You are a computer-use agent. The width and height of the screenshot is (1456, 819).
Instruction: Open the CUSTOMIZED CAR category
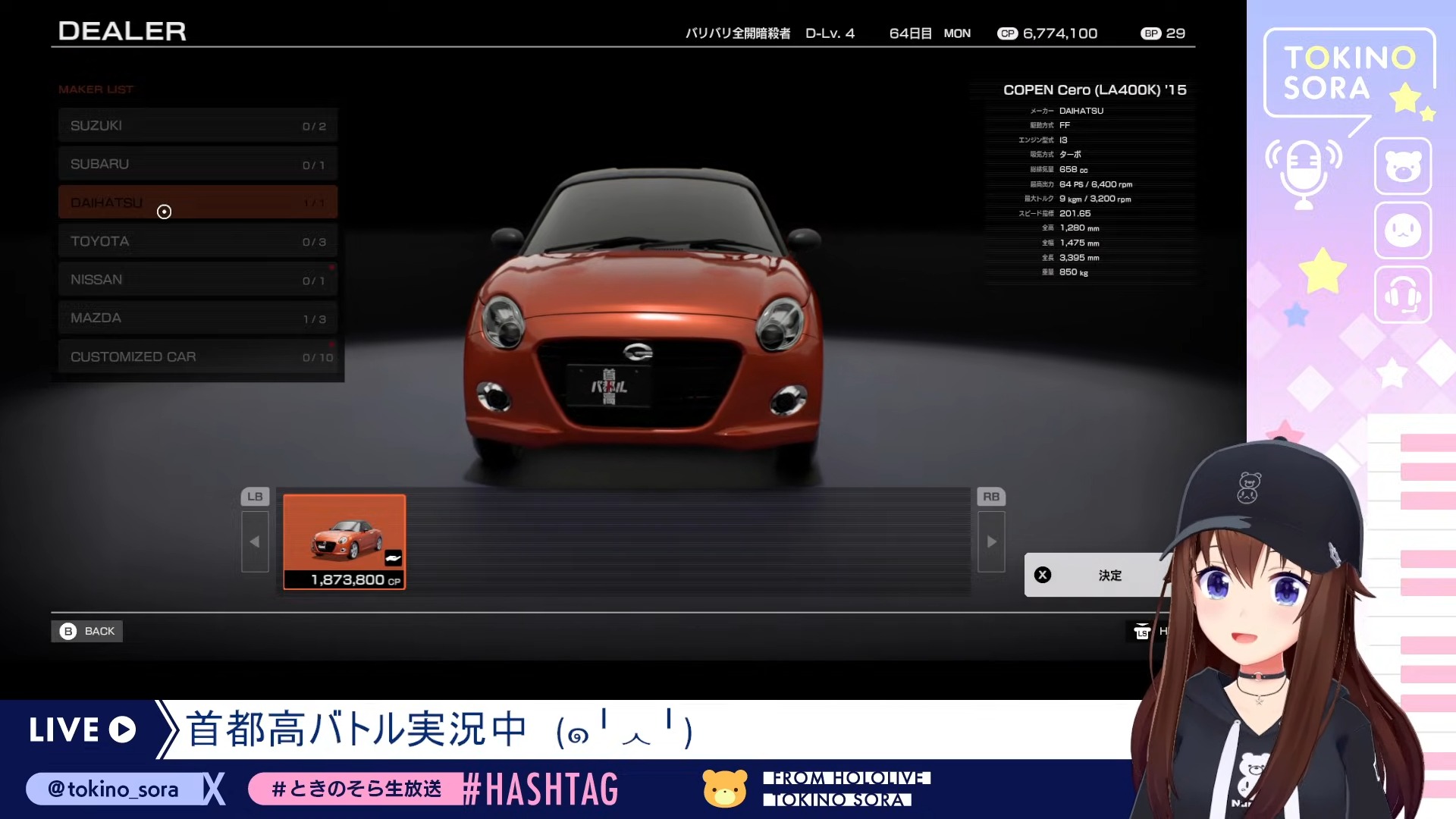pyautogui.click(x=198, y=356)
